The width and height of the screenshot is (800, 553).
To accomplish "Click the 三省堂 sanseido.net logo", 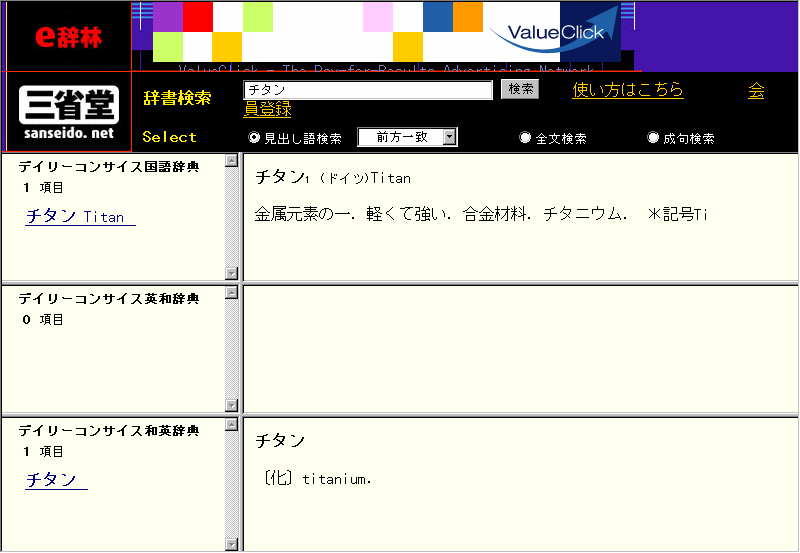I will [x=68, y=112].
